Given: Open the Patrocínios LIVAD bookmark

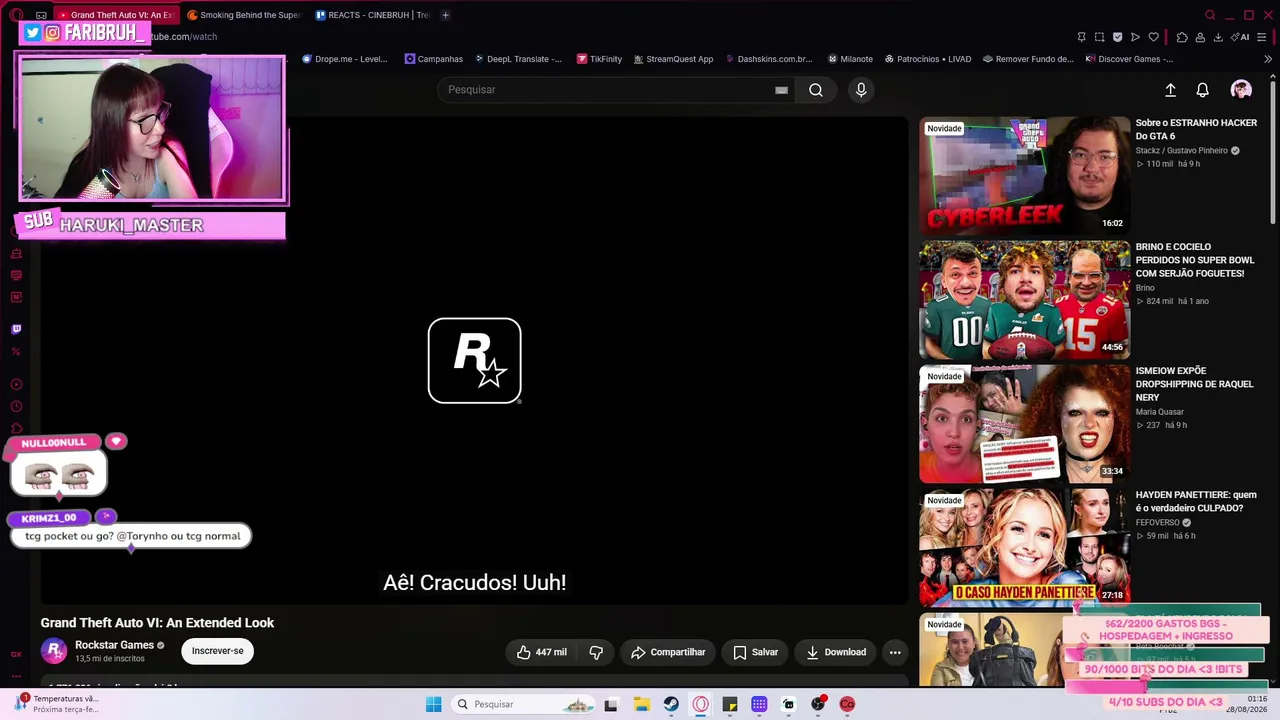Looking at the screenshot, I should click(x=928, y=59).
